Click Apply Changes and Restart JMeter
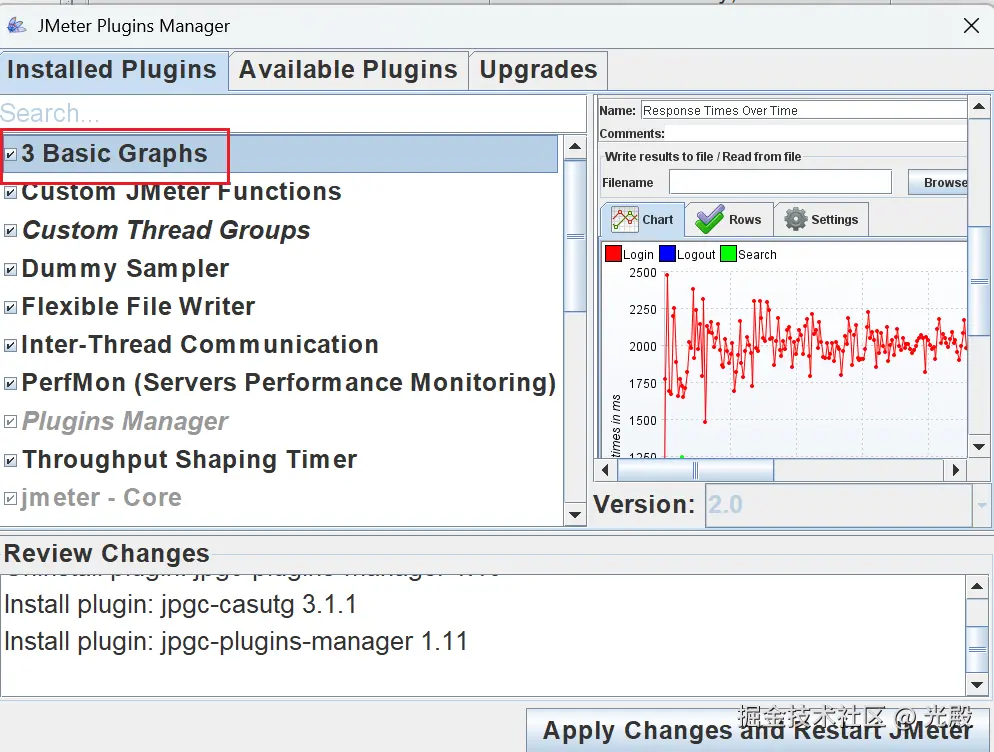994x752 pixels. point(758,730)
